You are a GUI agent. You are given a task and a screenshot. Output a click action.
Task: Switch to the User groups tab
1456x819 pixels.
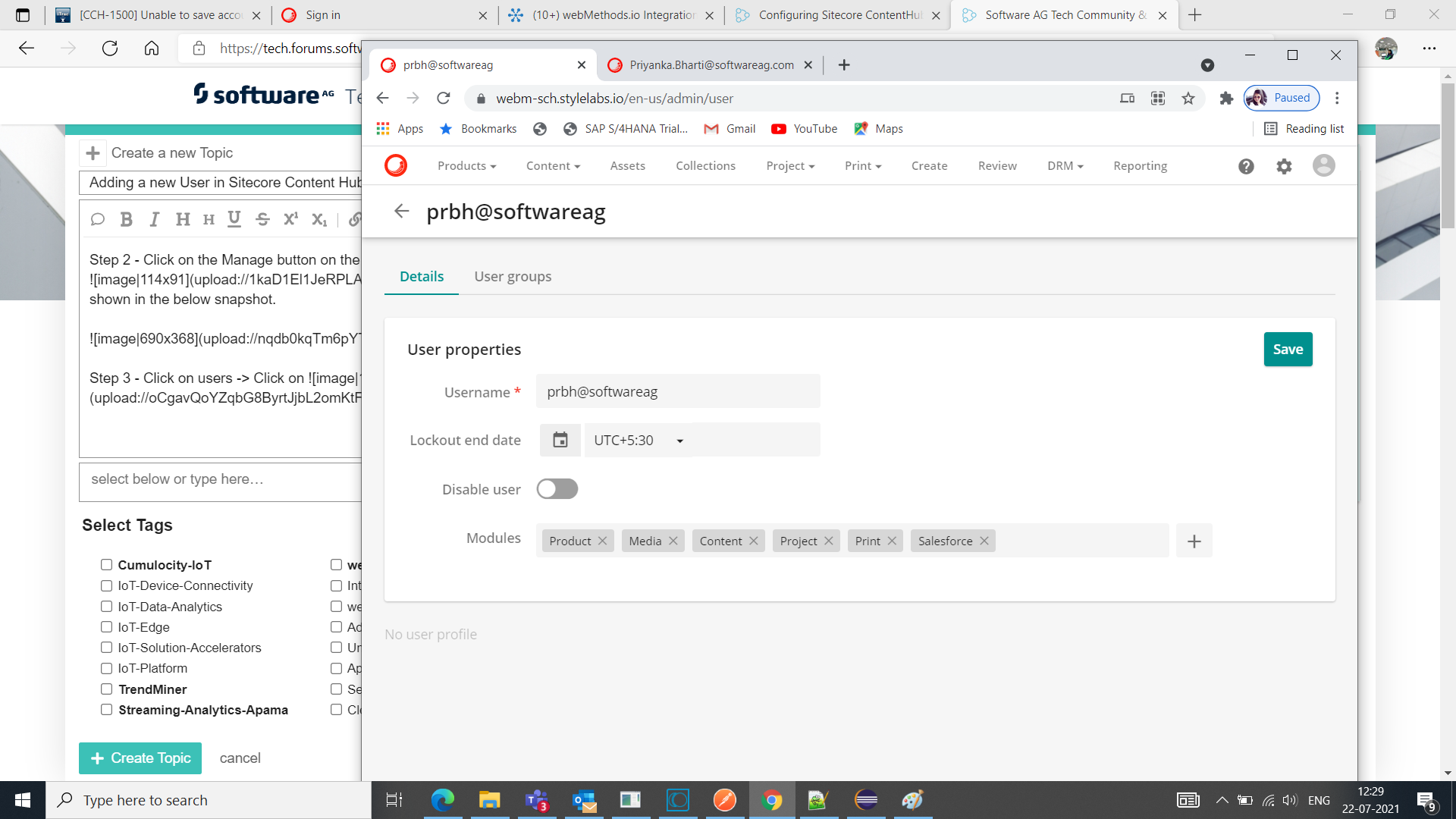[x=513, y=277]
